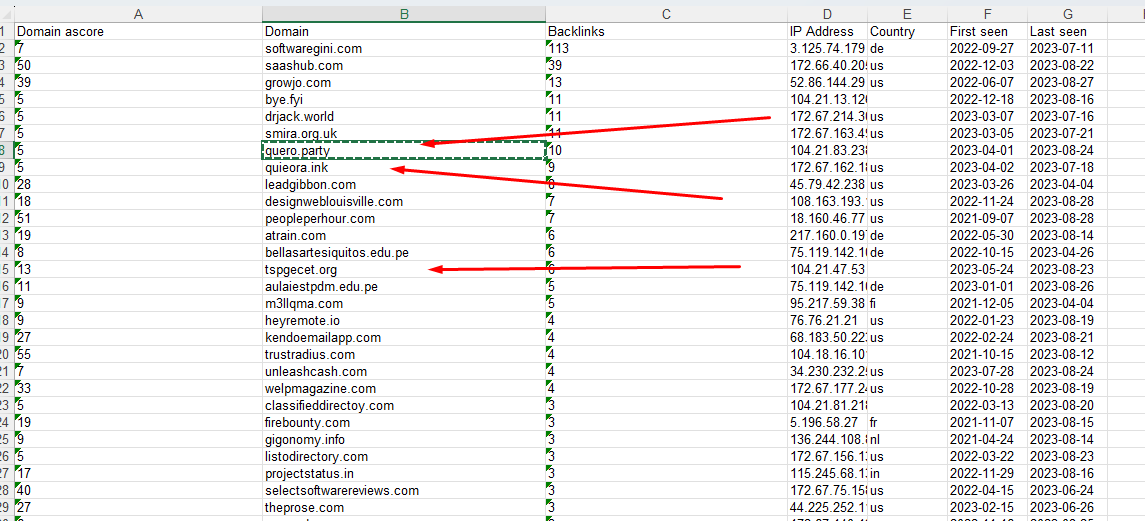
Task: Select the welpmagazine.com cell
Action: [x=404, y=388]
